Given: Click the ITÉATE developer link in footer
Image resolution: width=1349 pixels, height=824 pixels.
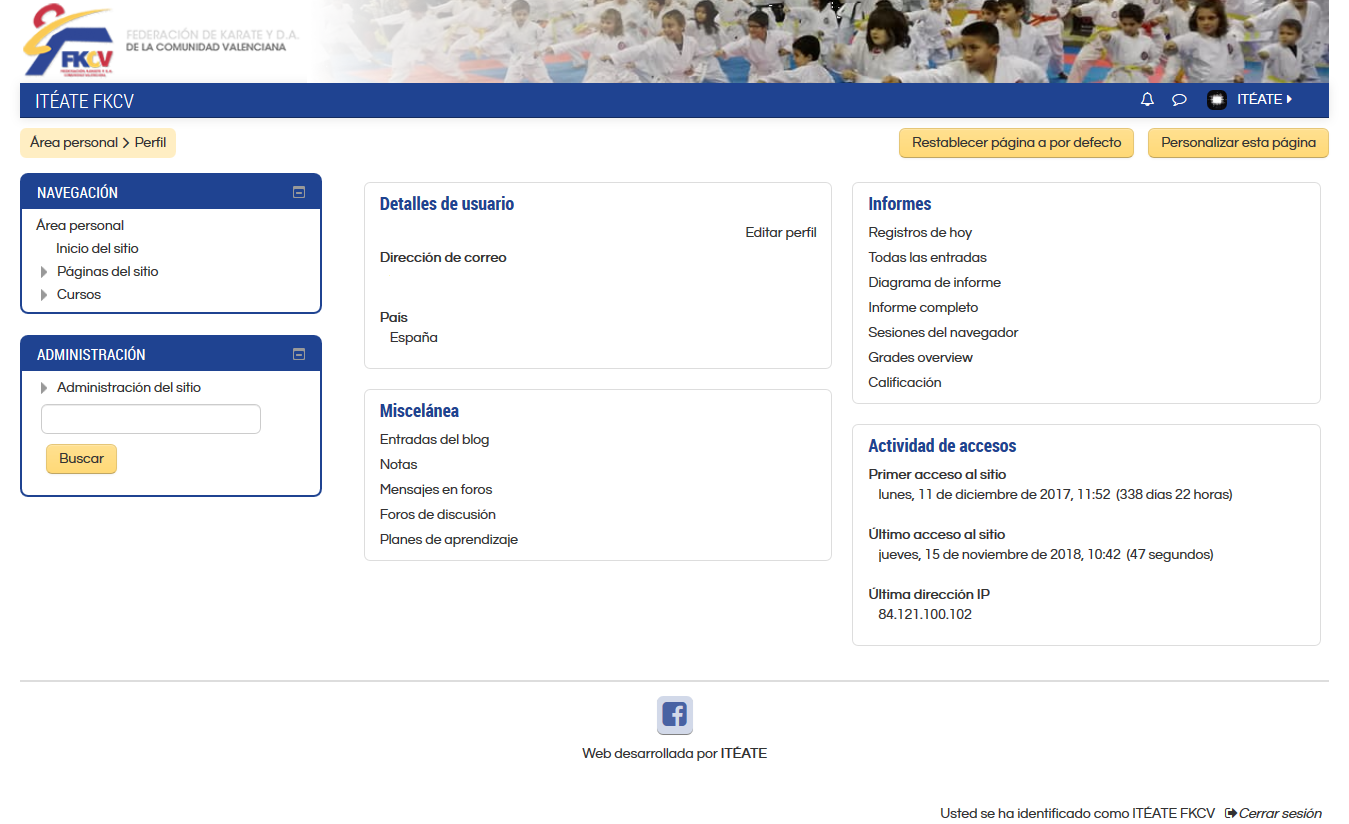Looking at the screenshot, I should coord(744,754).
